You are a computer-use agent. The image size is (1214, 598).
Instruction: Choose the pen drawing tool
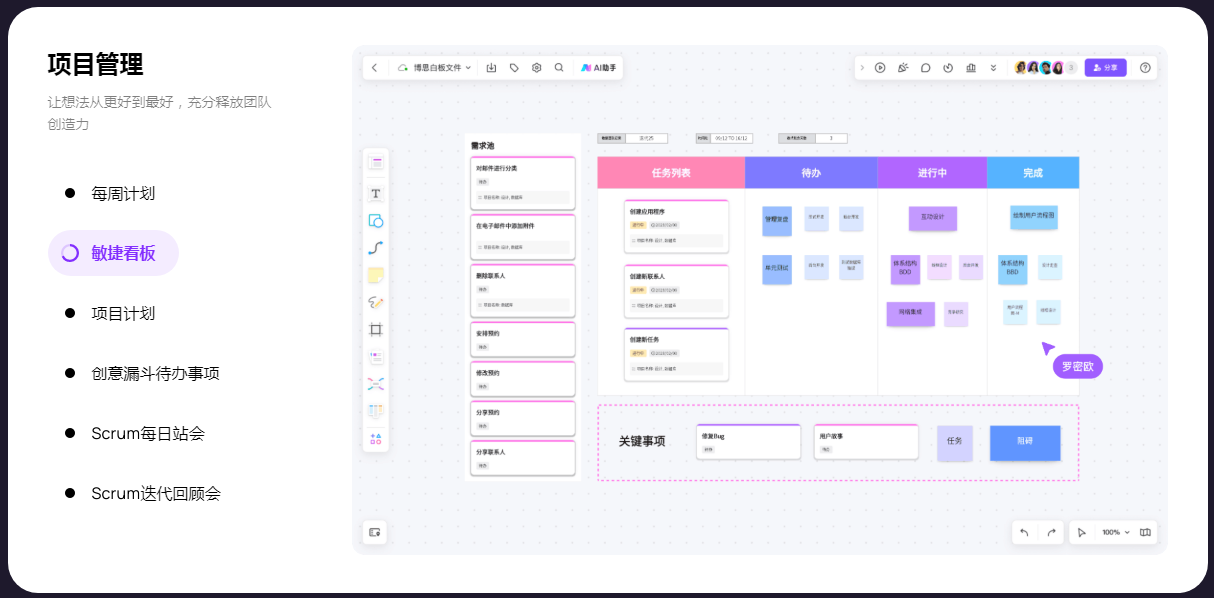(376, 302)
